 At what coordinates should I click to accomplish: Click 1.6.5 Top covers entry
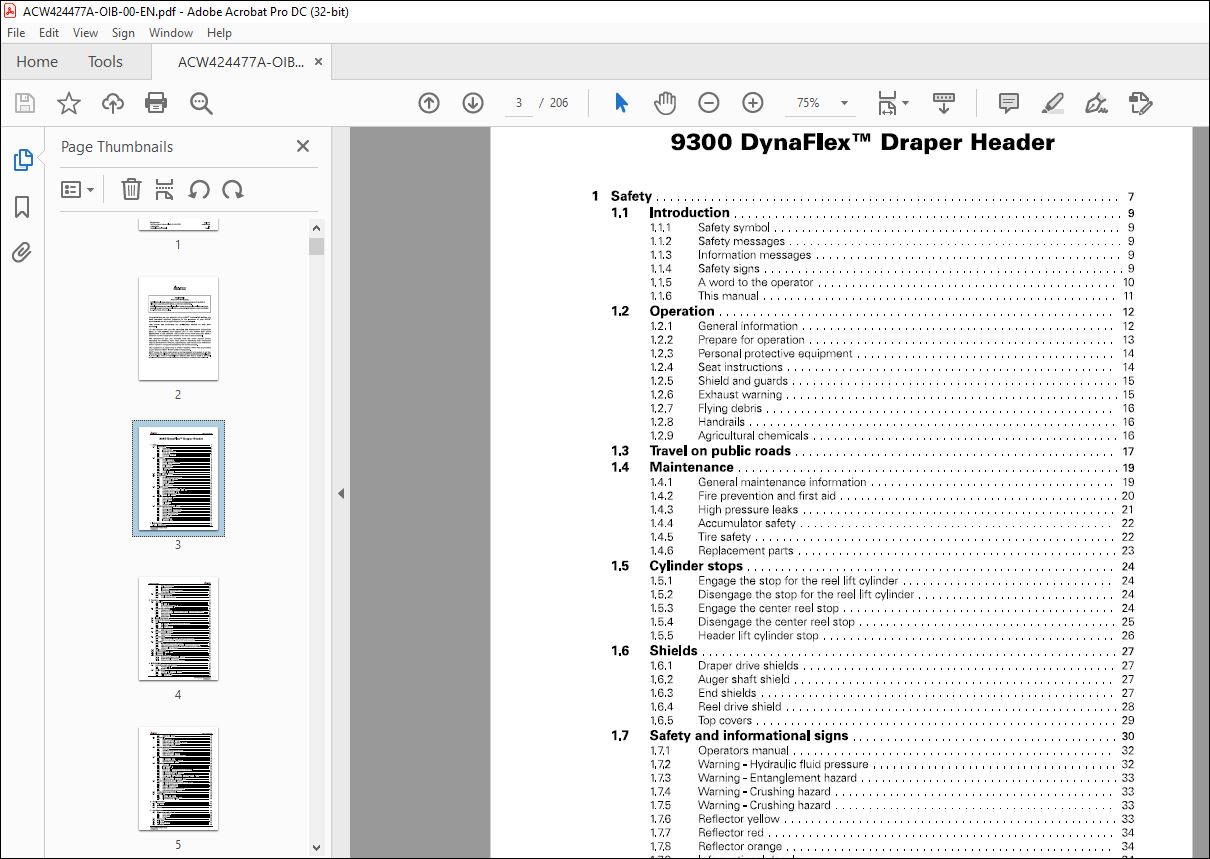[892, 721]
